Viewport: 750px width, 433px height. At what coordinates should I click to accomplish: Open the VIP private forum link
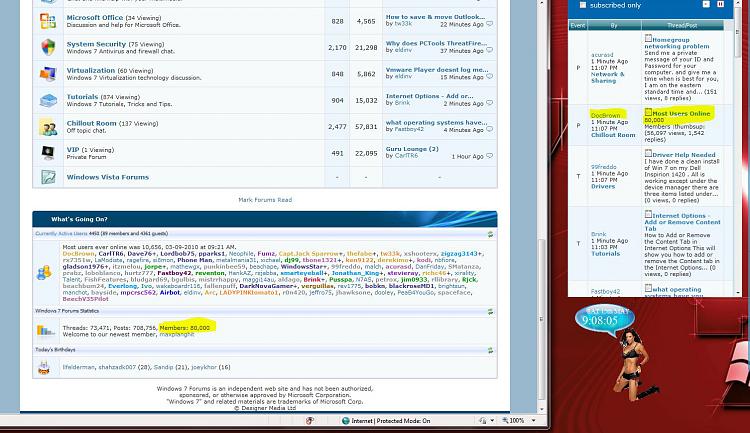[73, 149]
